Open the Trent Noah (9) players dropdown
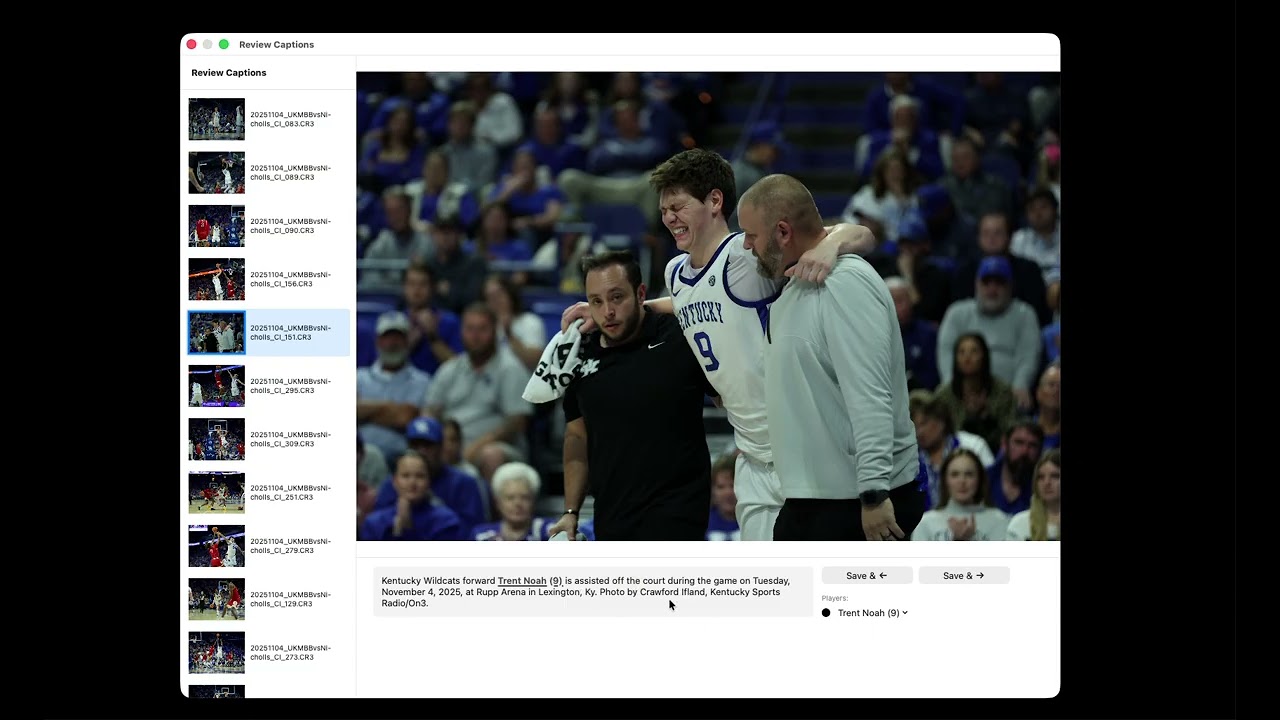The image size is (1280, 720). pos(873,613)
